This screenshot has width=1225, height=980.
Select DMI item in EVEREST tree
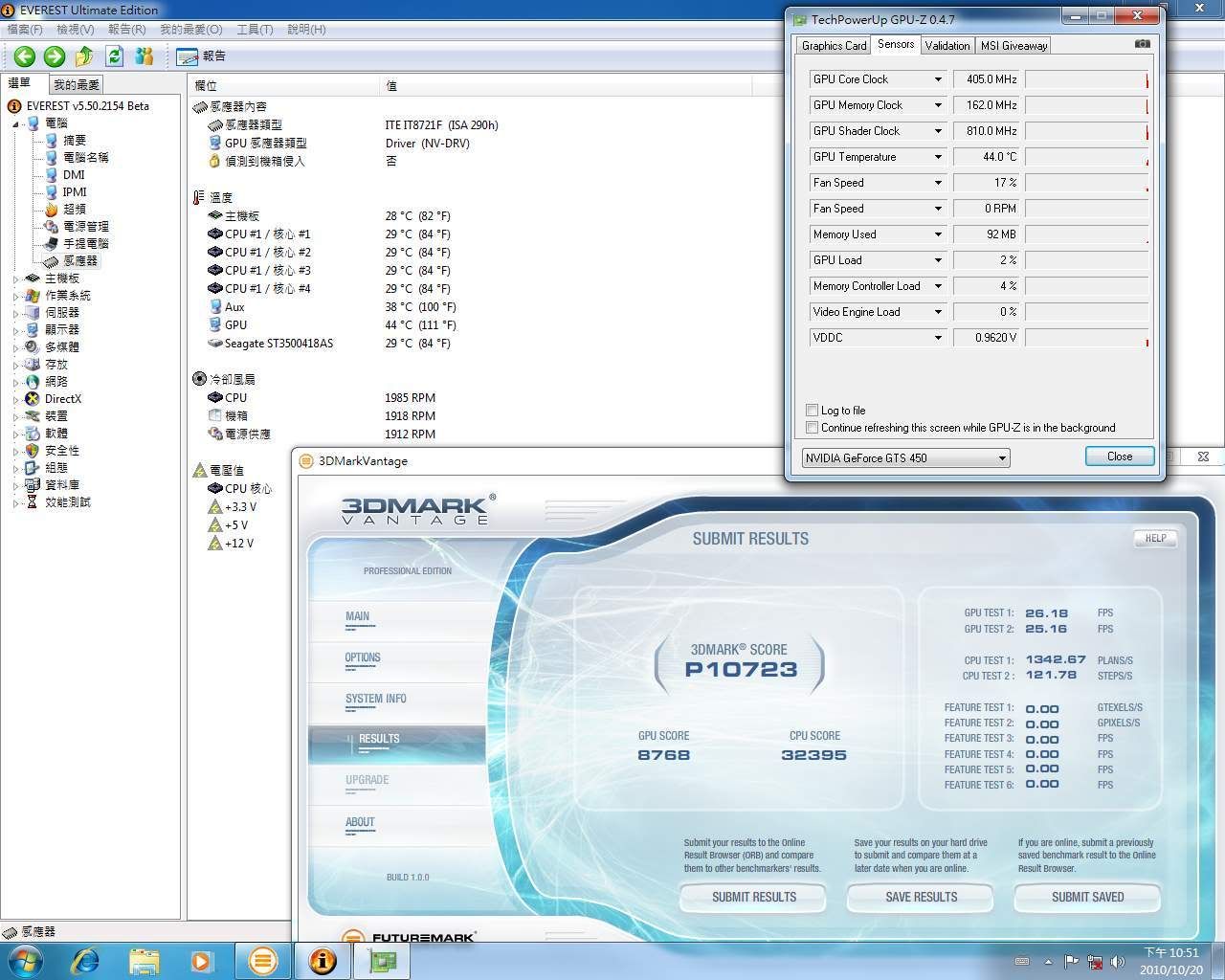coord(74,174)
